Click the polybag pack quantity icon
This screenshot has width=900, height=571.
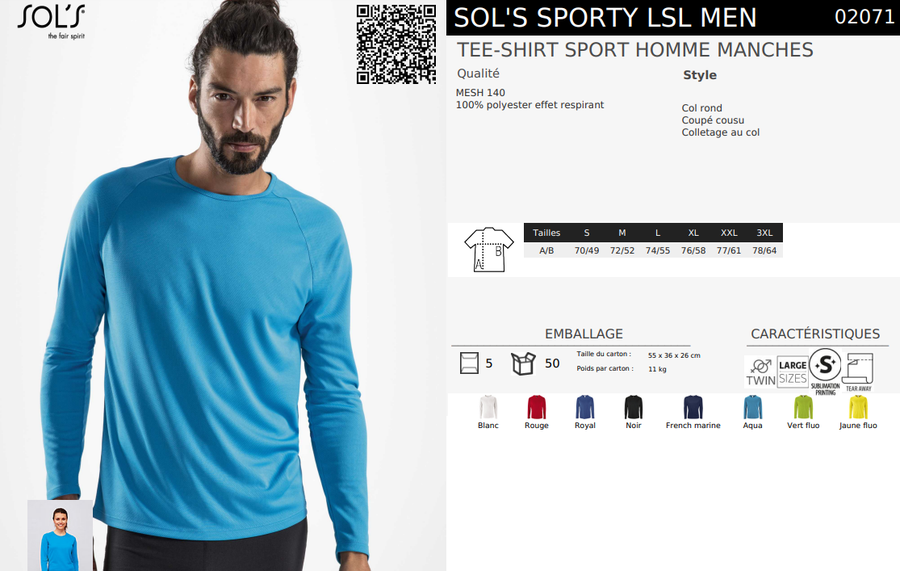click(469, 363)
